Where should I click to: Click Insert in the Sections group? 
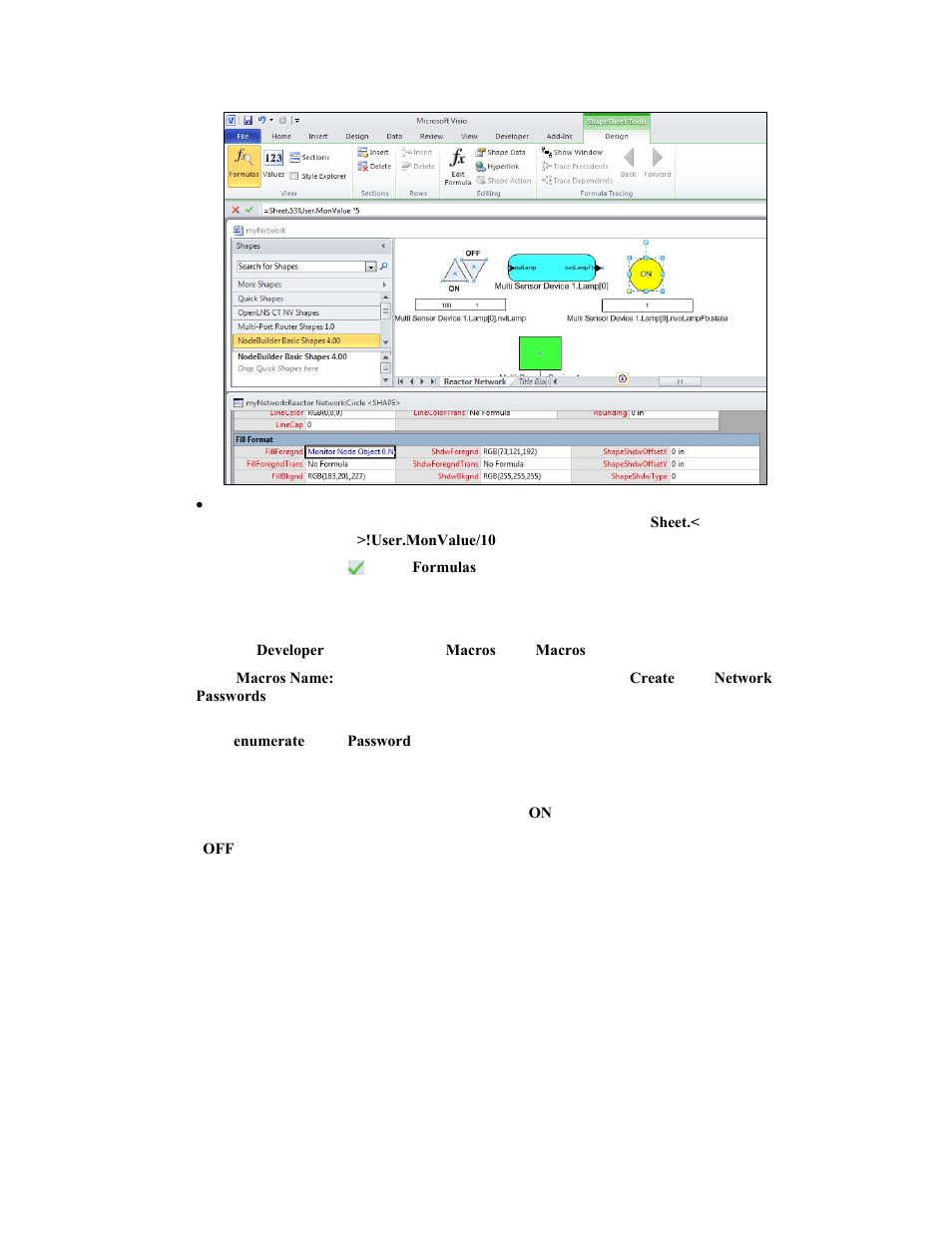point(374,153)
